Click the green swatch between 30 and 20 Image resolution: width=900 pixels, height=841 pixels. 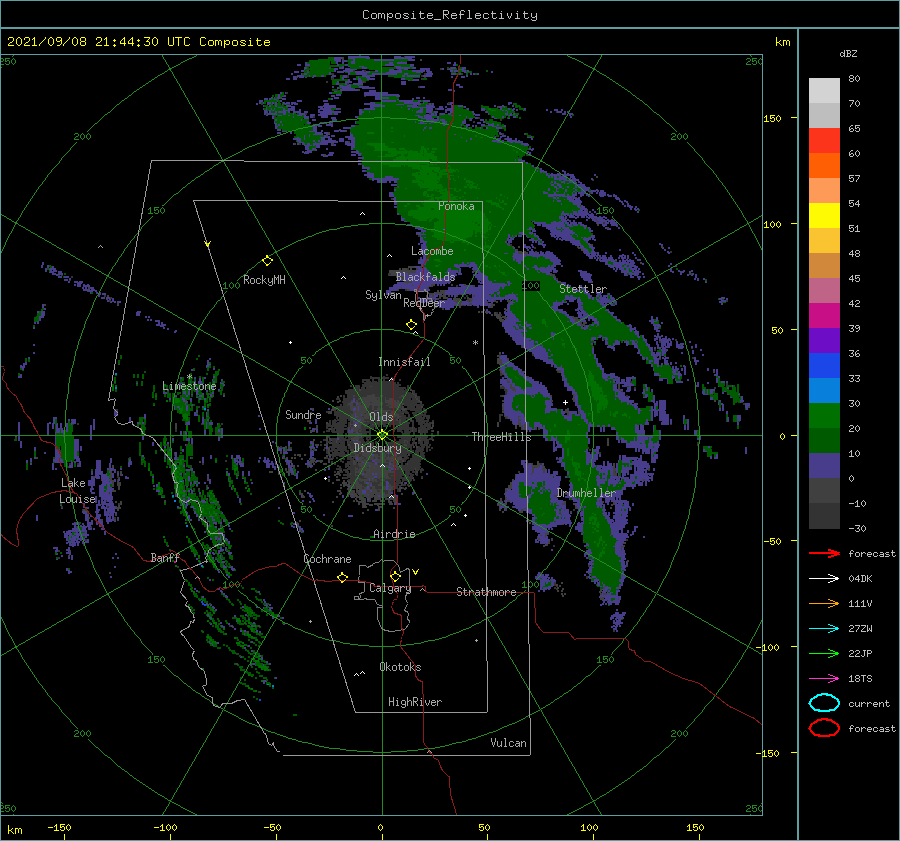pos(824,416)
